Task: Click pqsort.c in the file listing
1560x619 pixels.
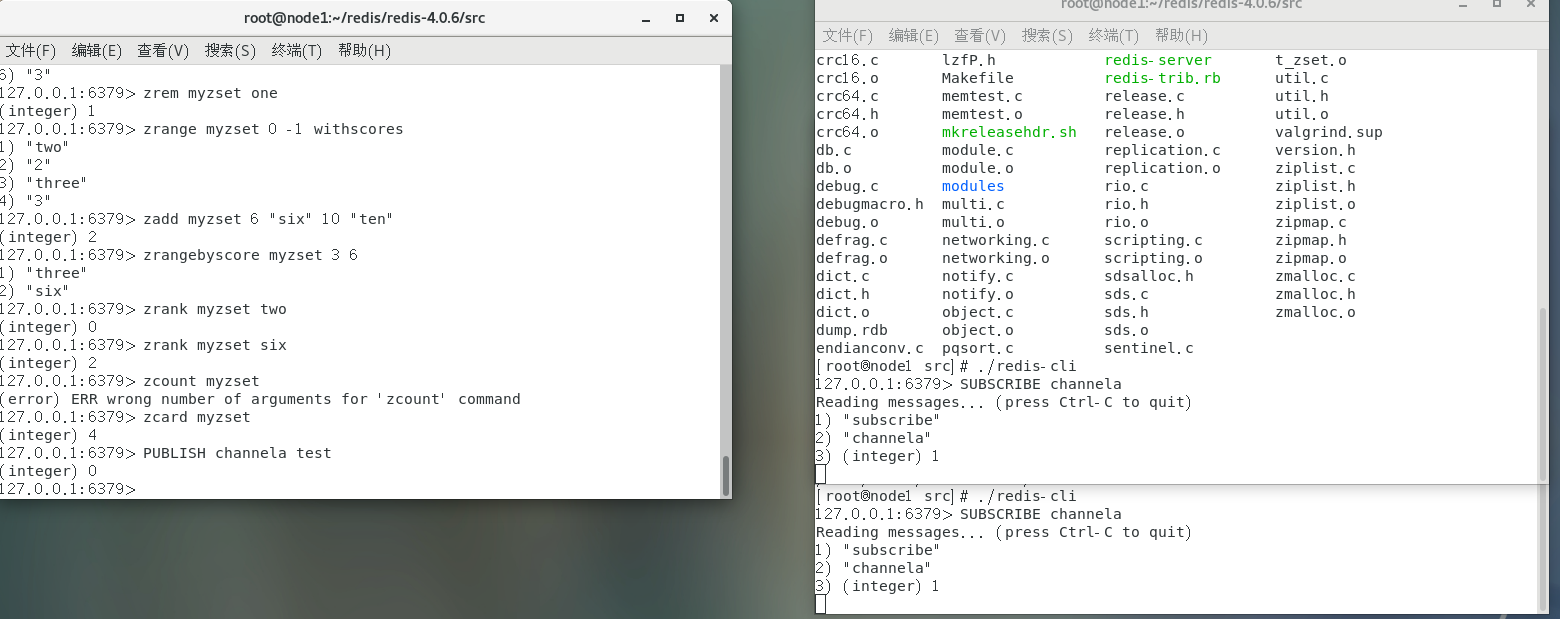Action: click(977, 348)
